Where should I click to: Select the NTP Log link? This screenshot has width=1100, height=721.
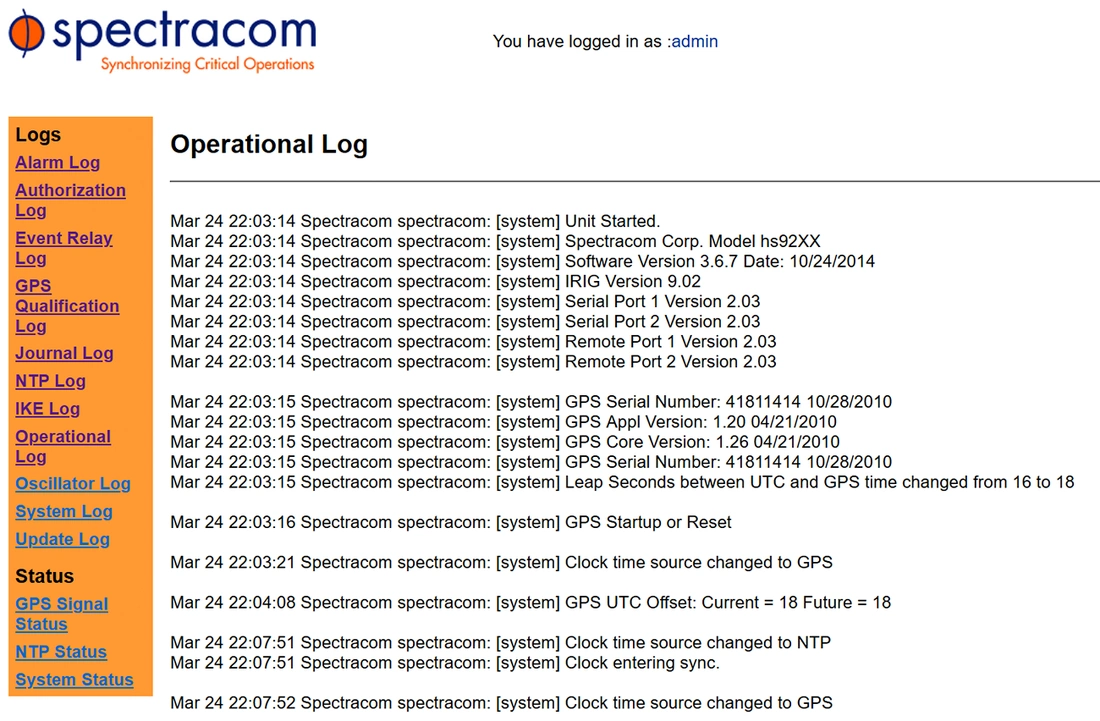point(51,381)
